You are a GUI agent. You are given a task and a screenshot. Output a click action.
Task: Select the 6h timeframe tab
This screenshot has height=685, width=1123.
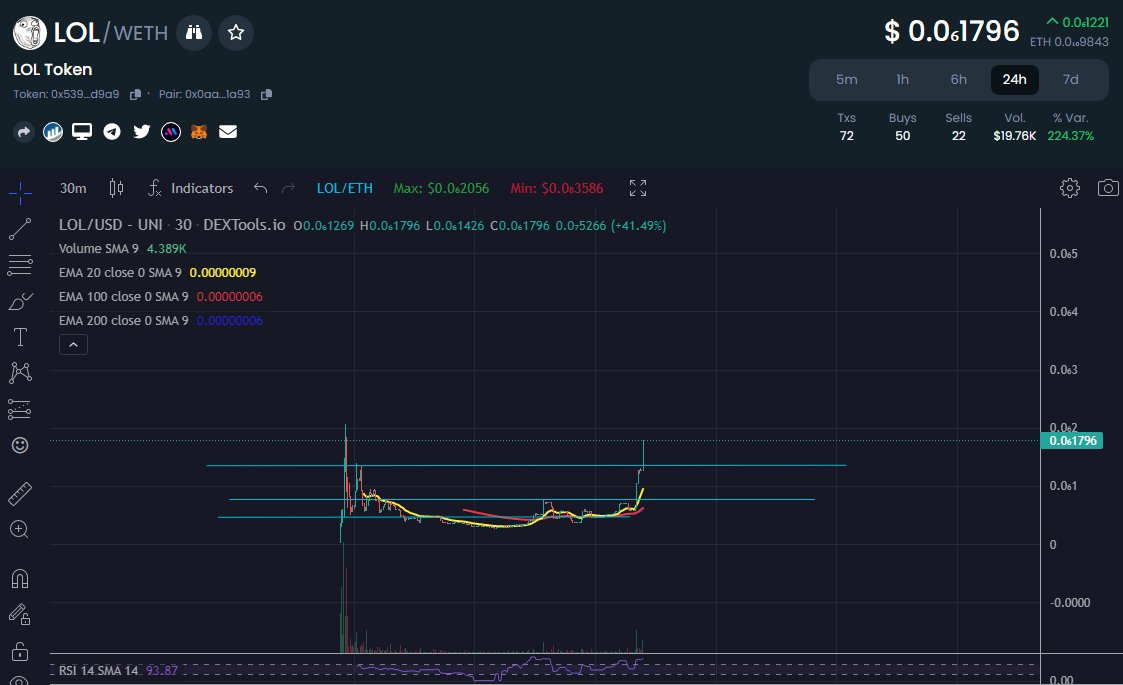958,80
